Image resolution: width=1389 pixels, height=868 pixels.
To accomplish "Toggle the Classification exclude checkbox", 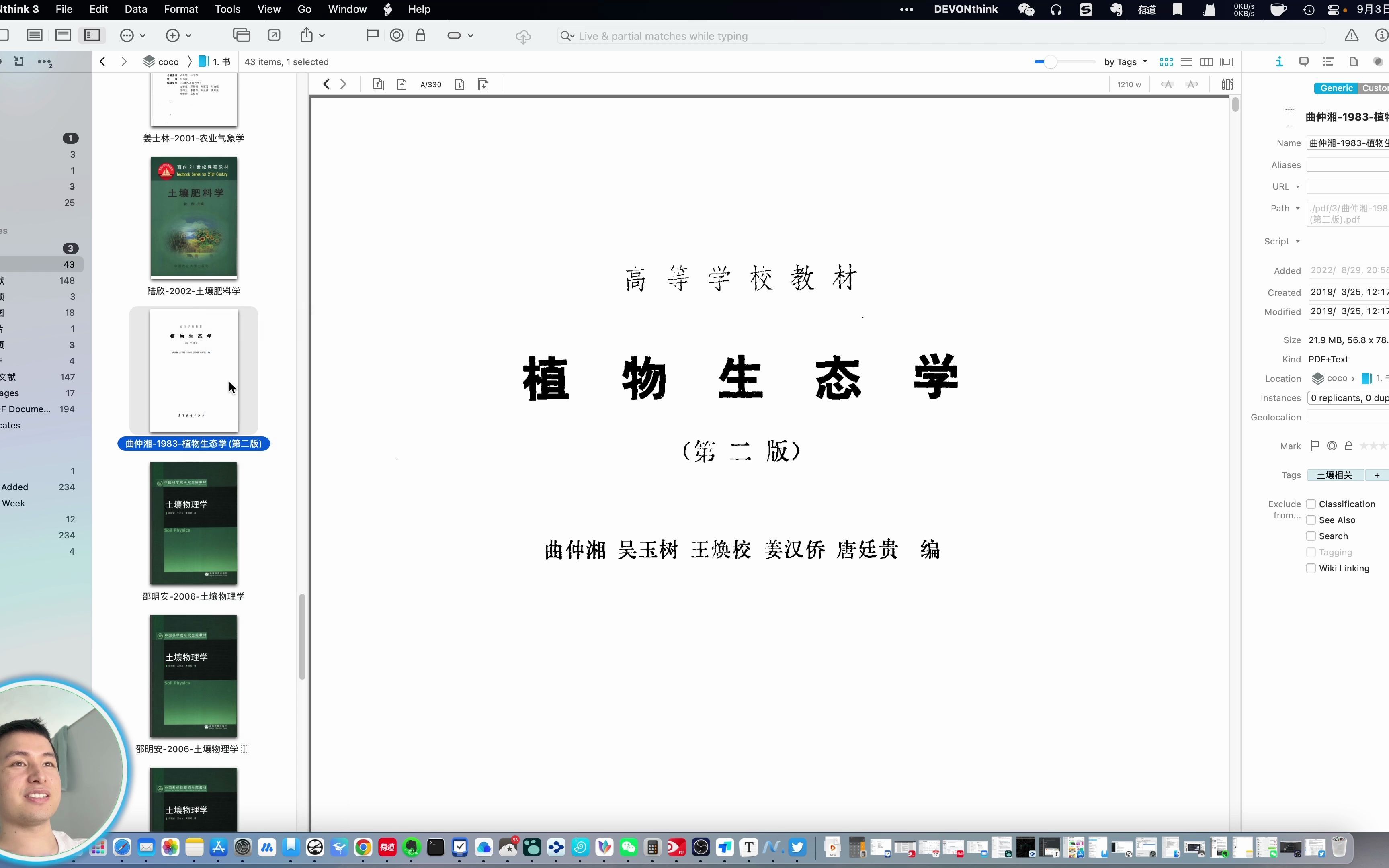I will (x=1311, y=504).
